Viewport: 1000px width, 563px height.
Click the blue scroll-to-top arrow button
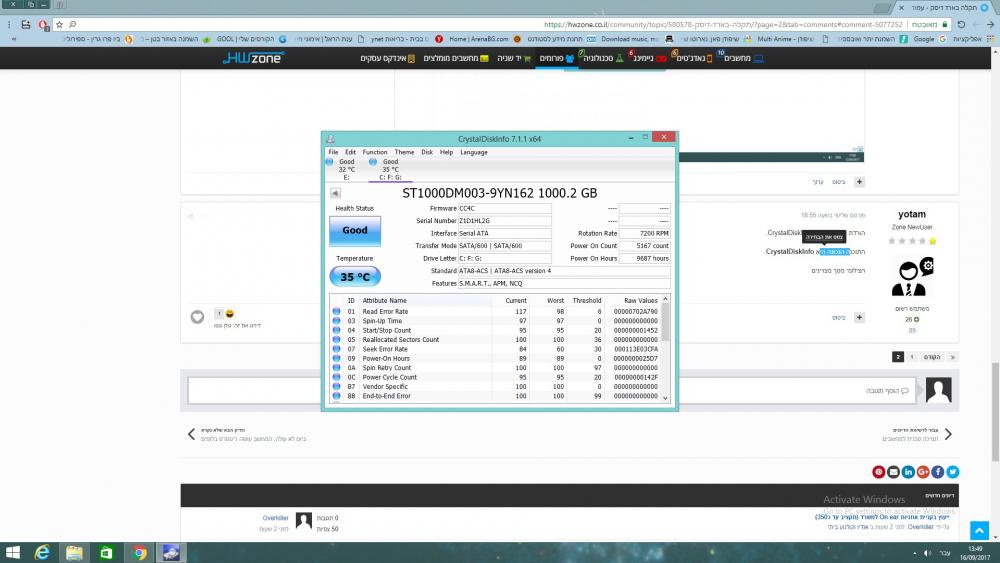click(979, 530)
